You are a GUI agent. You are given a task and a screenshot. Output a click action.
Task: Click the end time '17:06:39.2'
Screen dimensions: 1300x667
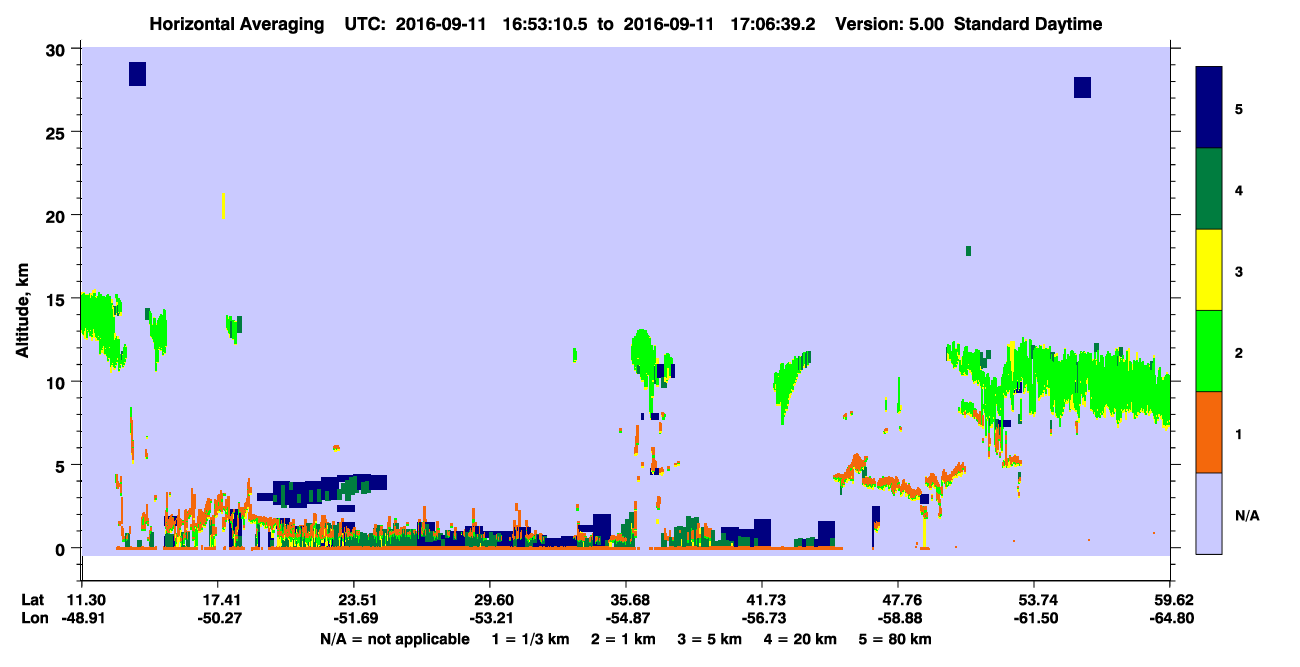tap(771, 24)
